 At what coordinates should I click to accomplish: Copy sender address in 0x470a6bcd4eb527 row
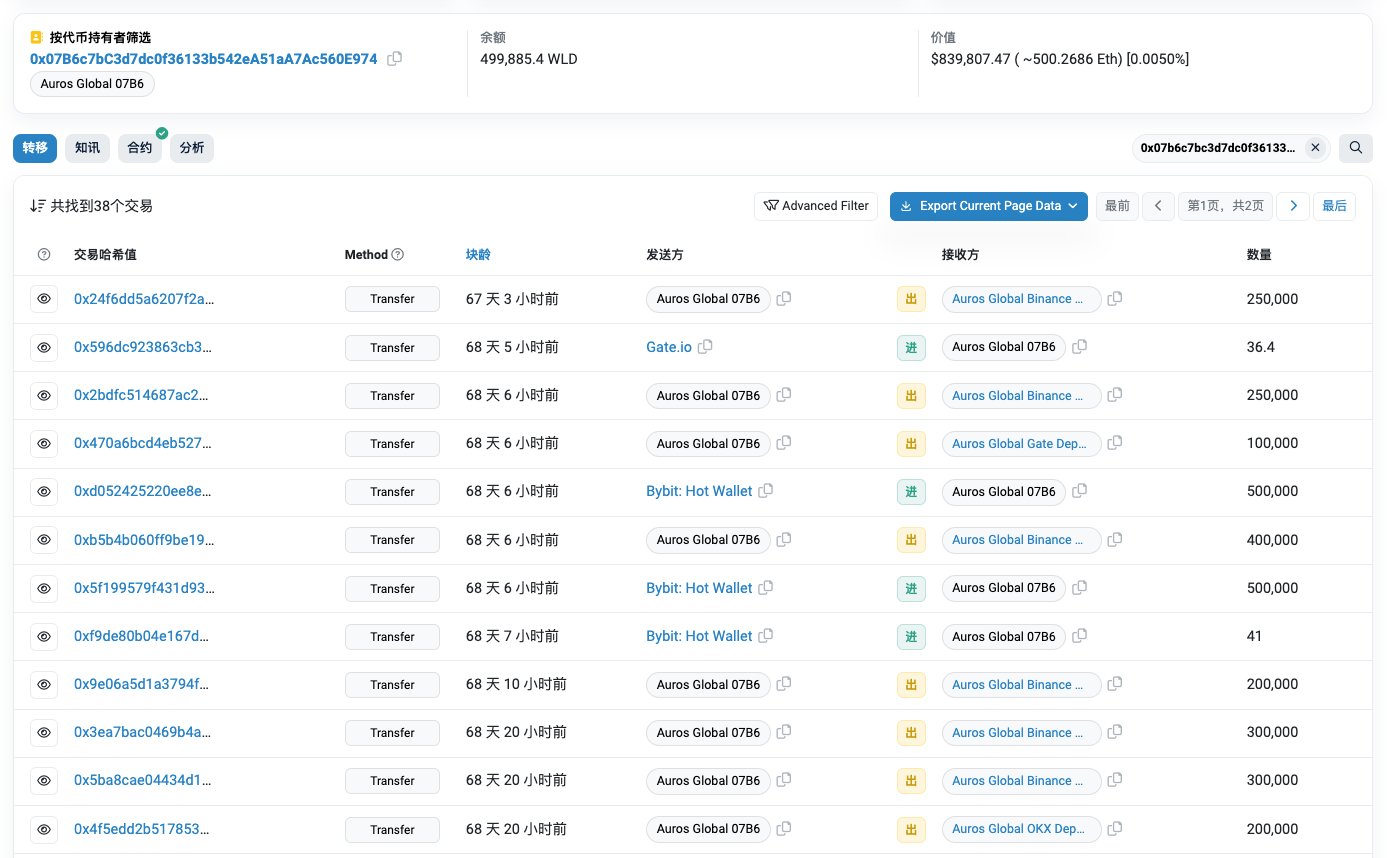tap(784, 443)
